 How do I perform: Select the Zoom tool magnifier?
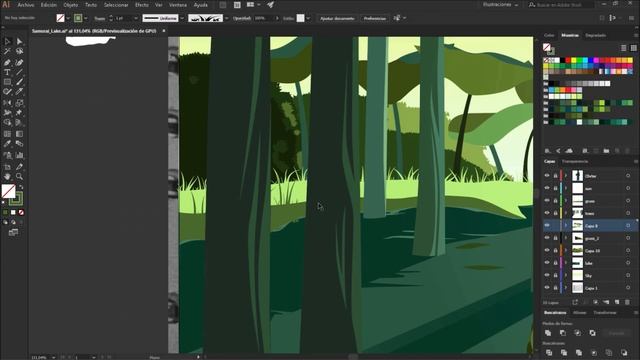19,176
